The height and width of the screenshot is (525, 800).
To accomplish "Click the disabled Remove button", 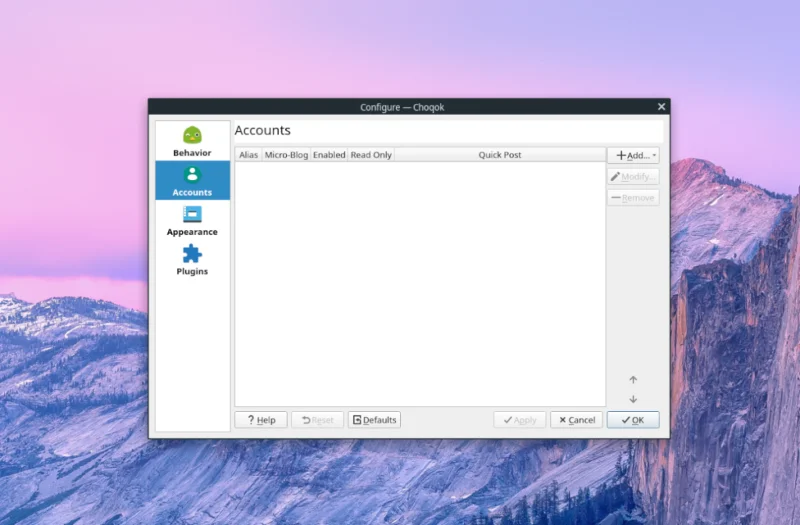I will click(633, 197).
